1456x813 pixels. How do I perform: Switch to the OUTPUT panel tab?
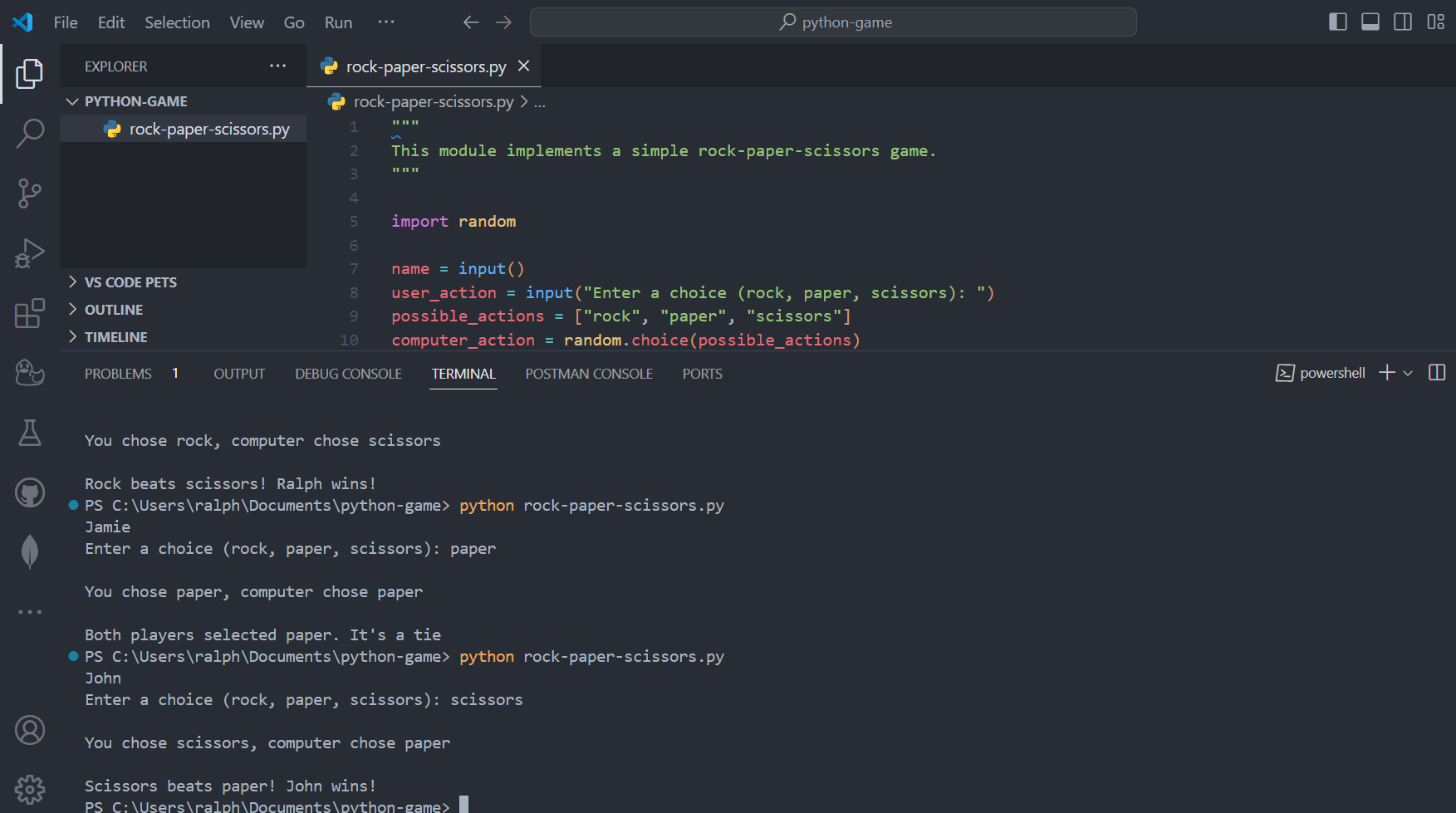(239, 374)
